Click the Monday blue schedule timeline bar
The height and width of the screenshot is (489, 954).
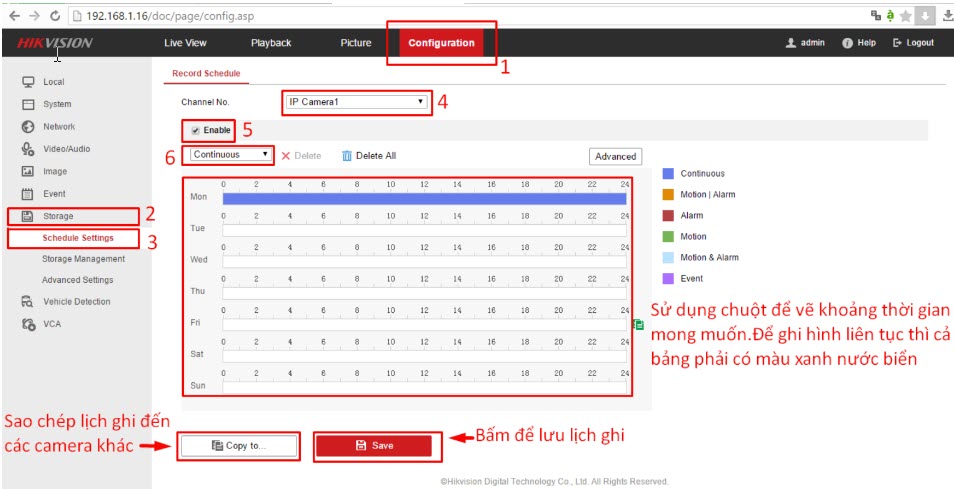tap(424, 198)
